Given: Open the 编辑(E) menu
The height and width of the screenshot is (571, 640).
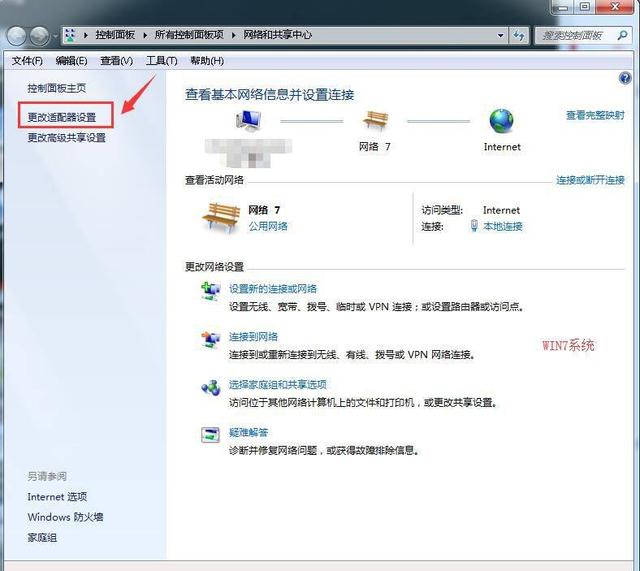Looking at the screenshot, I should tap(71, 61).
